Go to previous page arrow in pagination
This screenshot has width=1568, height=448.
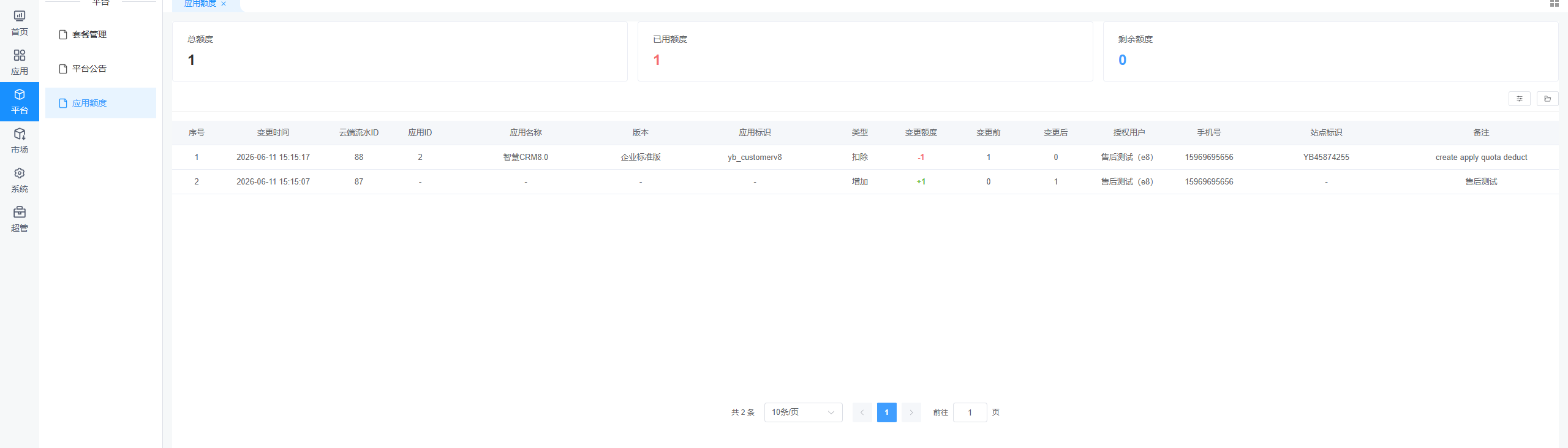[862, 412]
